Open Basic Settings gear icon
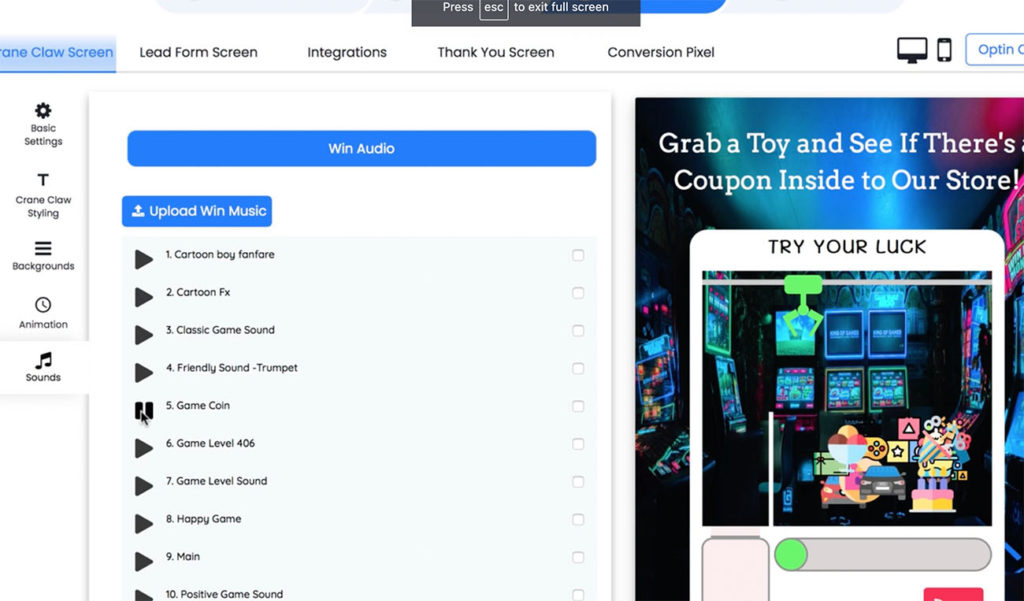 (x=43, y=110)
